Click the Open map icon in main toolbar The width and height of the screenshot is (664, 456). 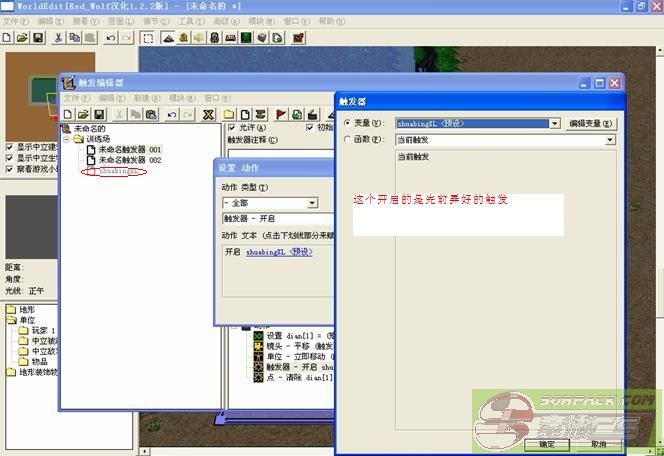coord(22,38)
